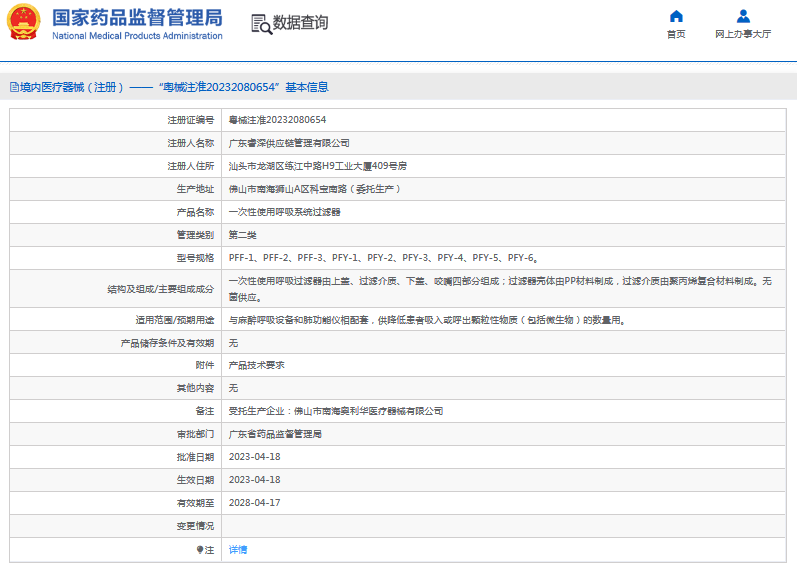Select registration number 粤械注准20232080654 cell
This screenshot has height=566, width=797.
(x=278, y=120)
